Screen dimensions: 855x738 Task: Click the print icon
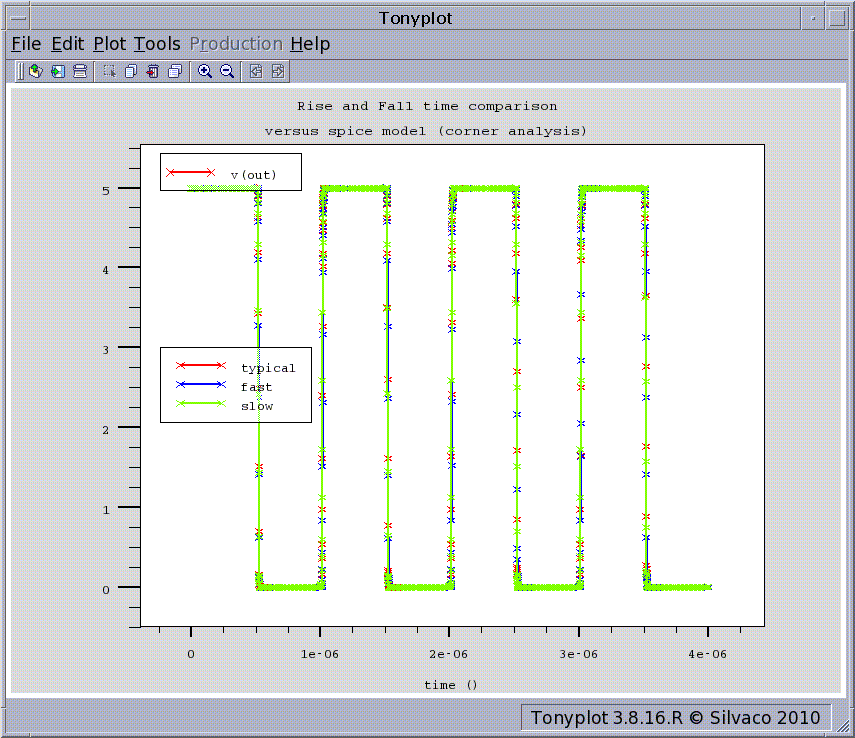click(x=80, y=71)
